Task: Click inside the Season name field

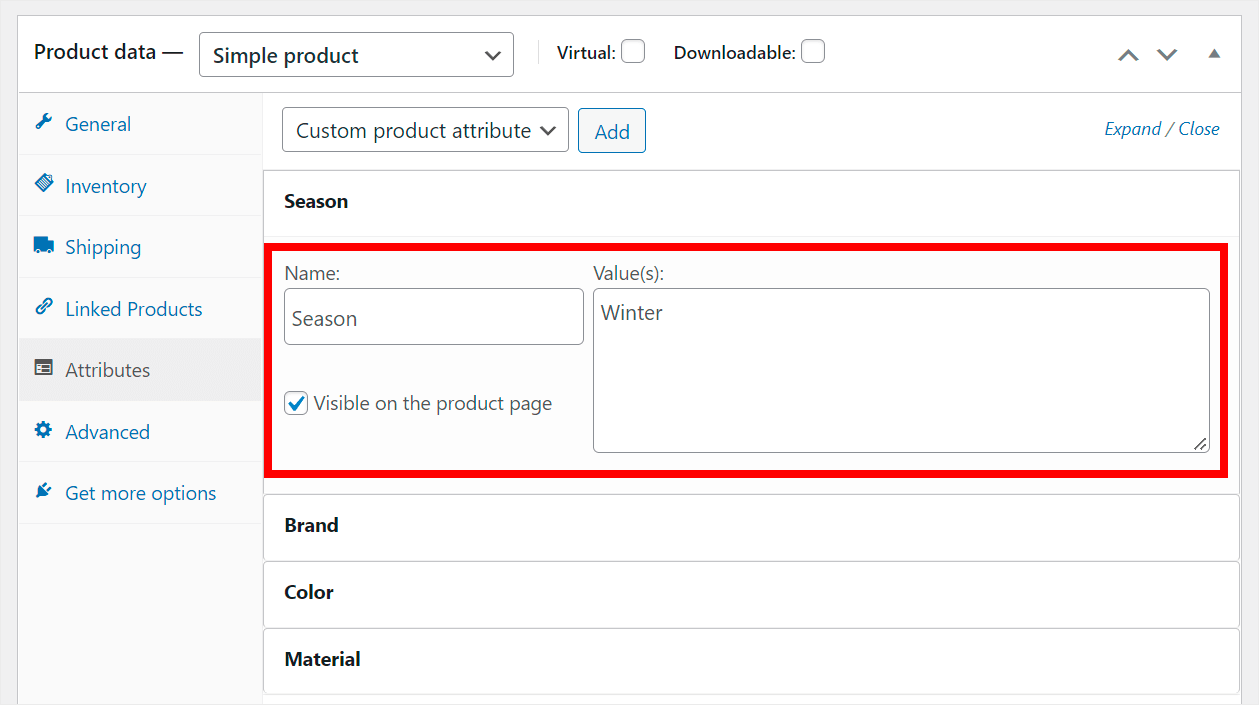Action: (433, 317)
